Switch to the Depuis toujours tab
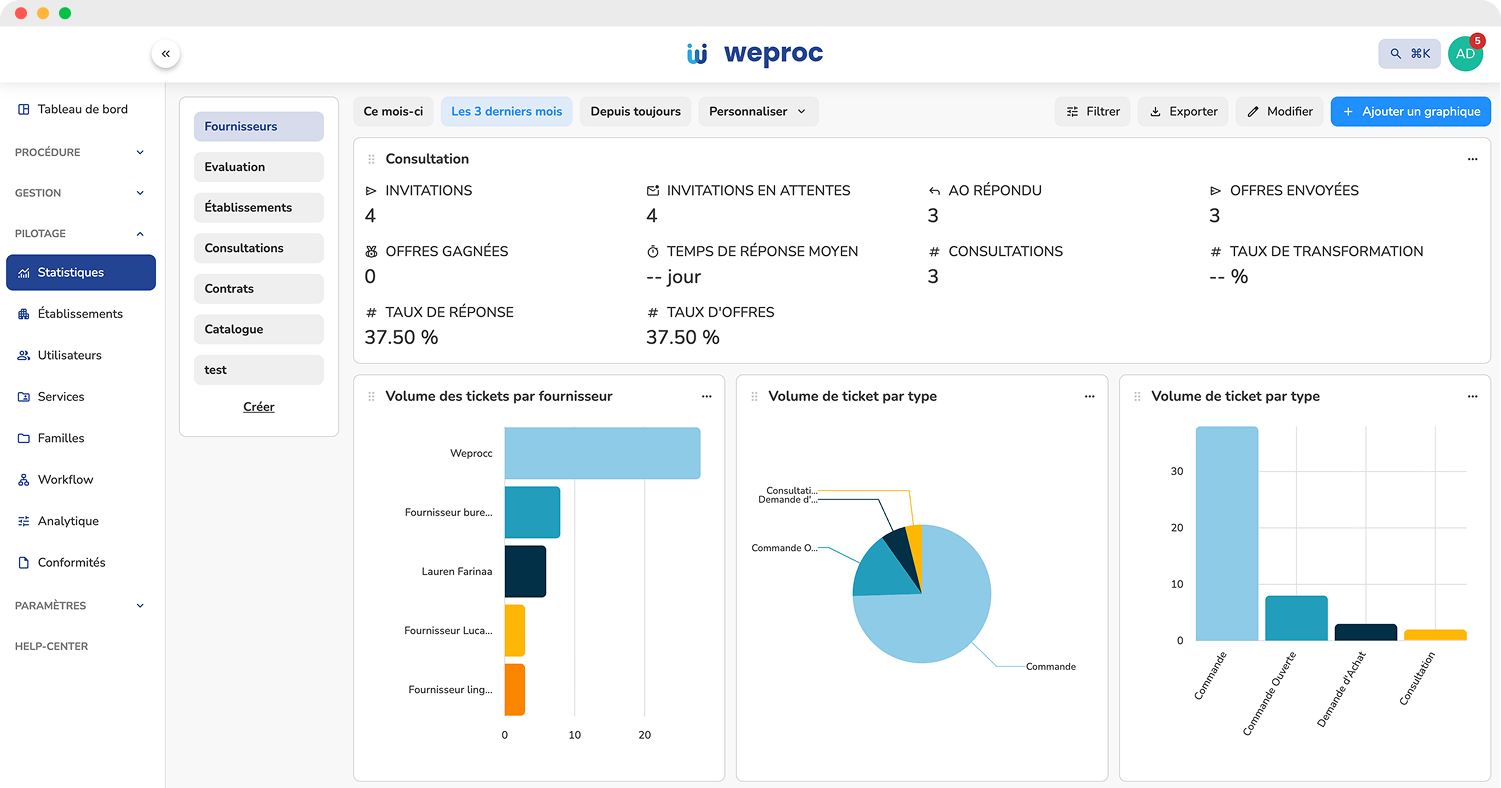Image resolution: width=1501 pixels, height=788 pixels. (635, 111)
